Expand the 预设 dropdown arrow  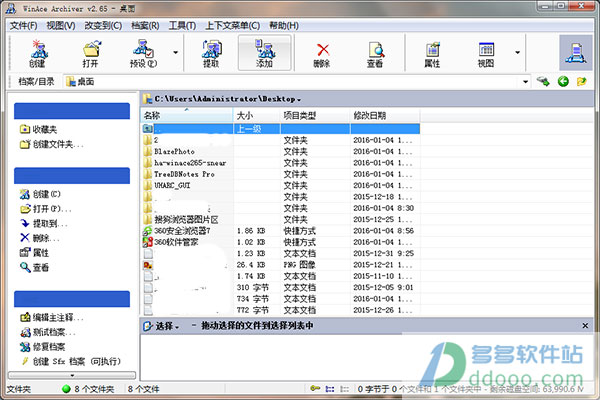(175, 52)
